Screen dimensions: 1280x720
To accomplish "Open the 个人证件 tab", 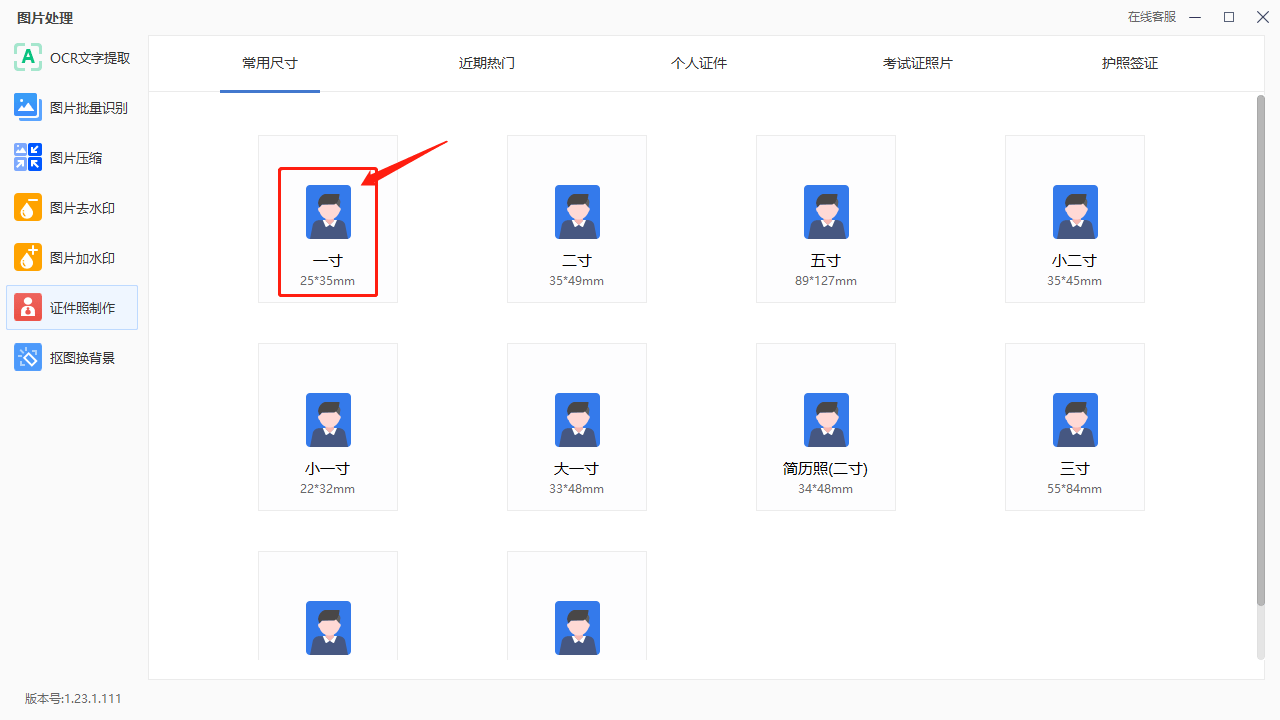I will point(699,63).
